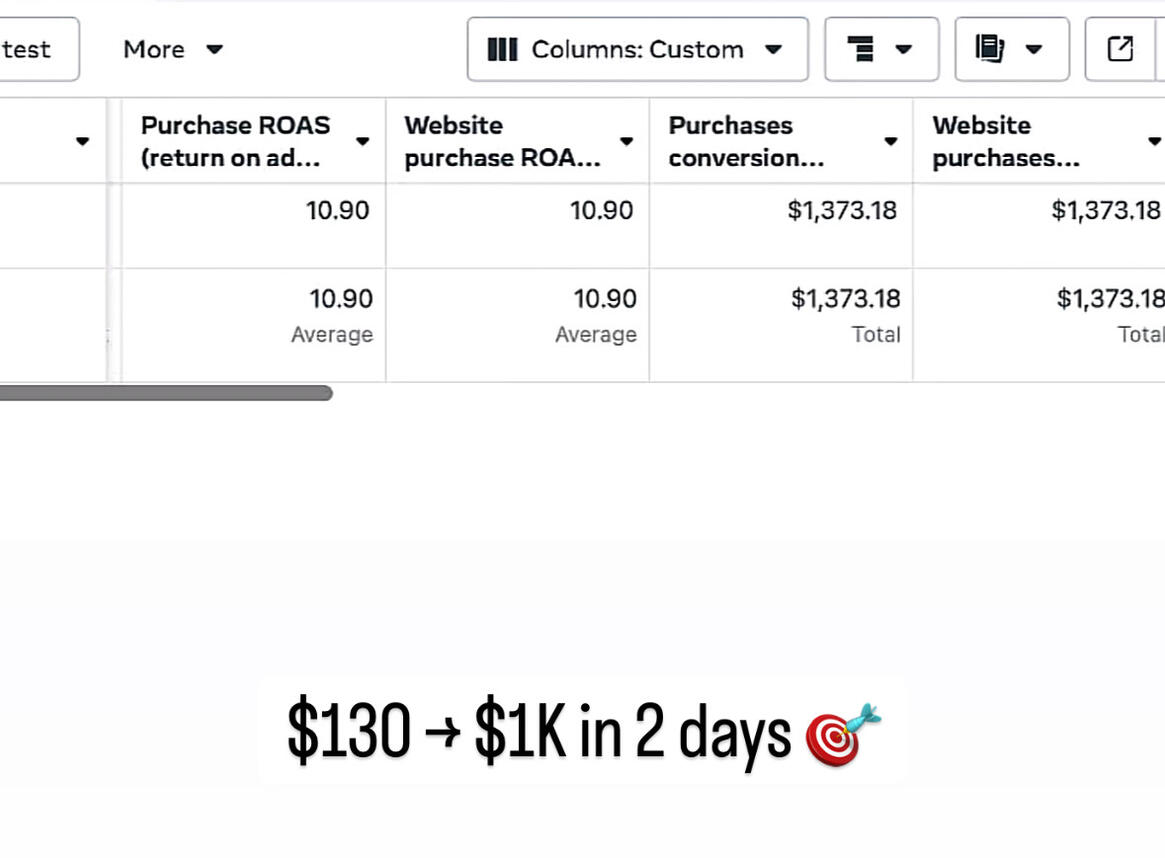
Task: Expand the breakdown dropdown arrow
Action: (x=903, y=50)
